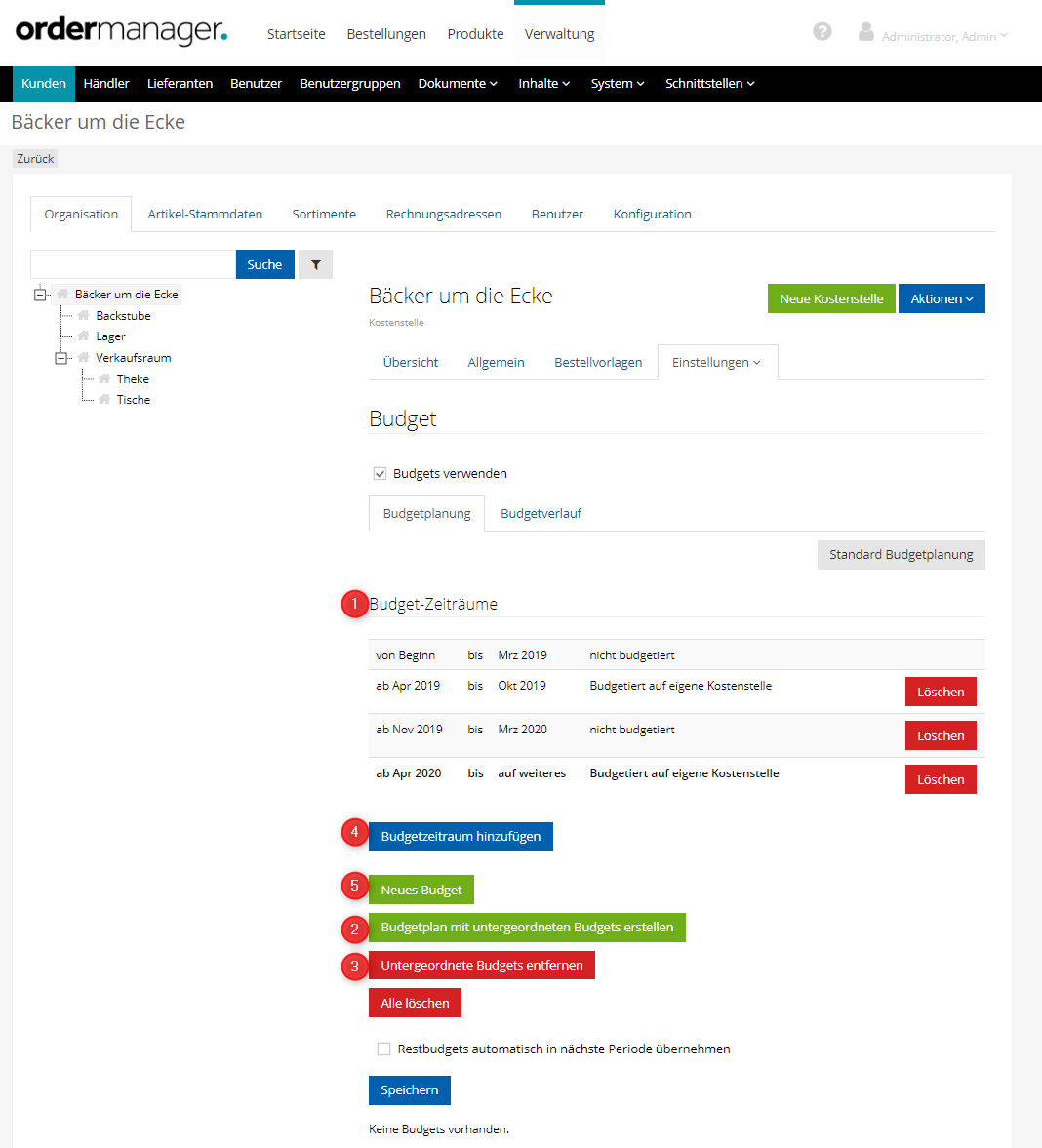Collapse the Verkaufsraum tree node
This screenshot has width=1042, height=1148.
[61, 358]
